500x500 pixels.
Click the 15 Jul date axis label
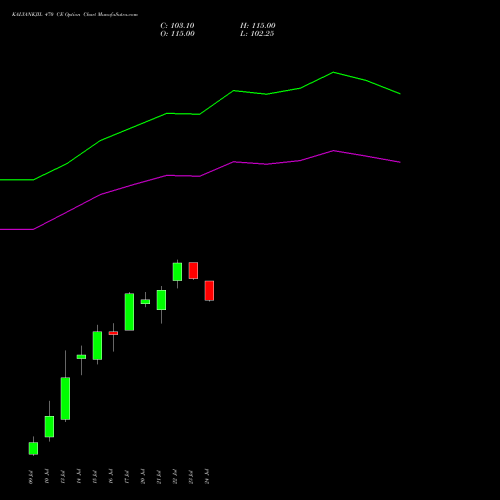(x=95, y=477)
